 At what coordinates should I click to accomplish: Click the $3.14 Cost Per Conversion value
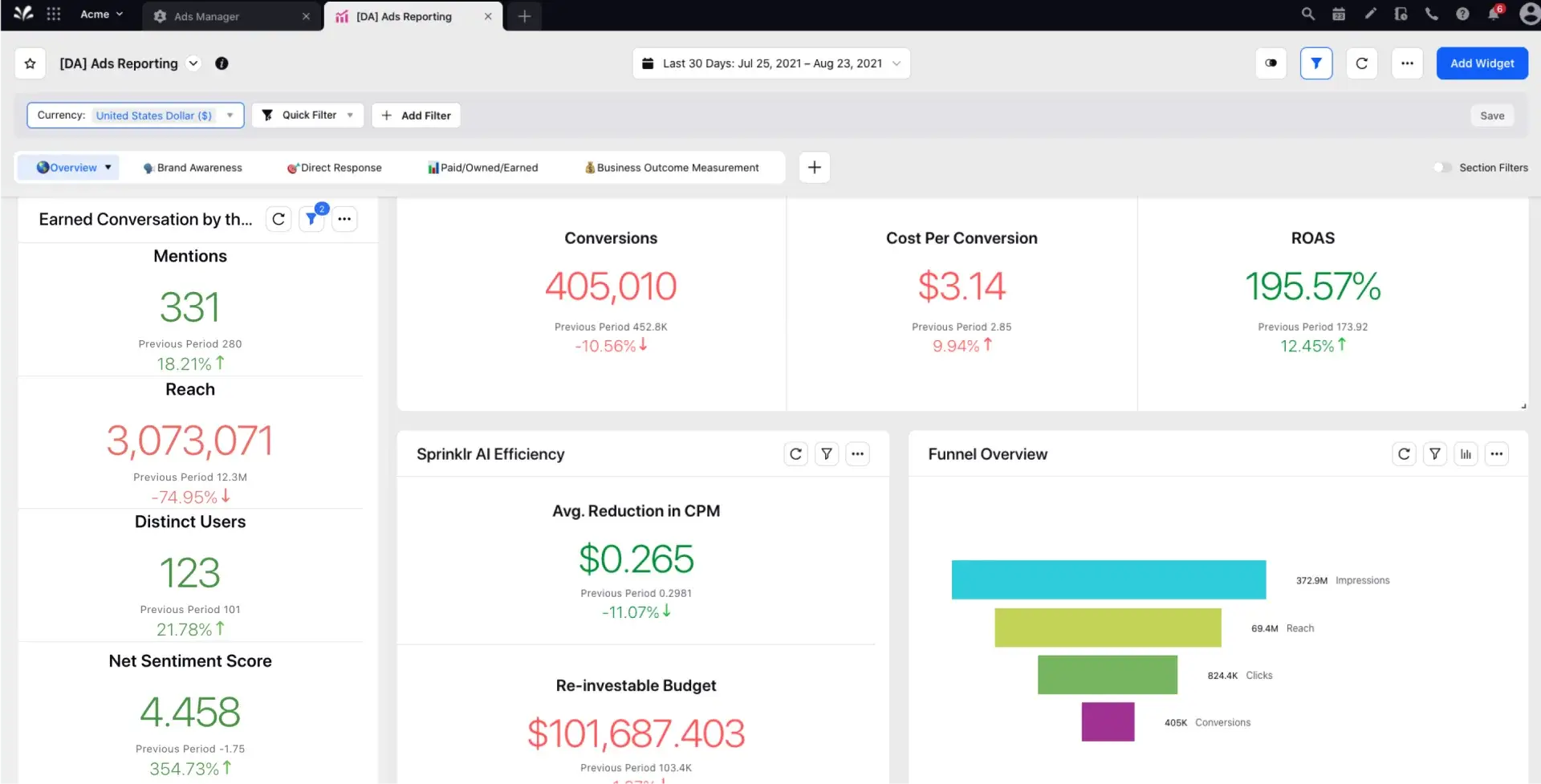point(962,286)
